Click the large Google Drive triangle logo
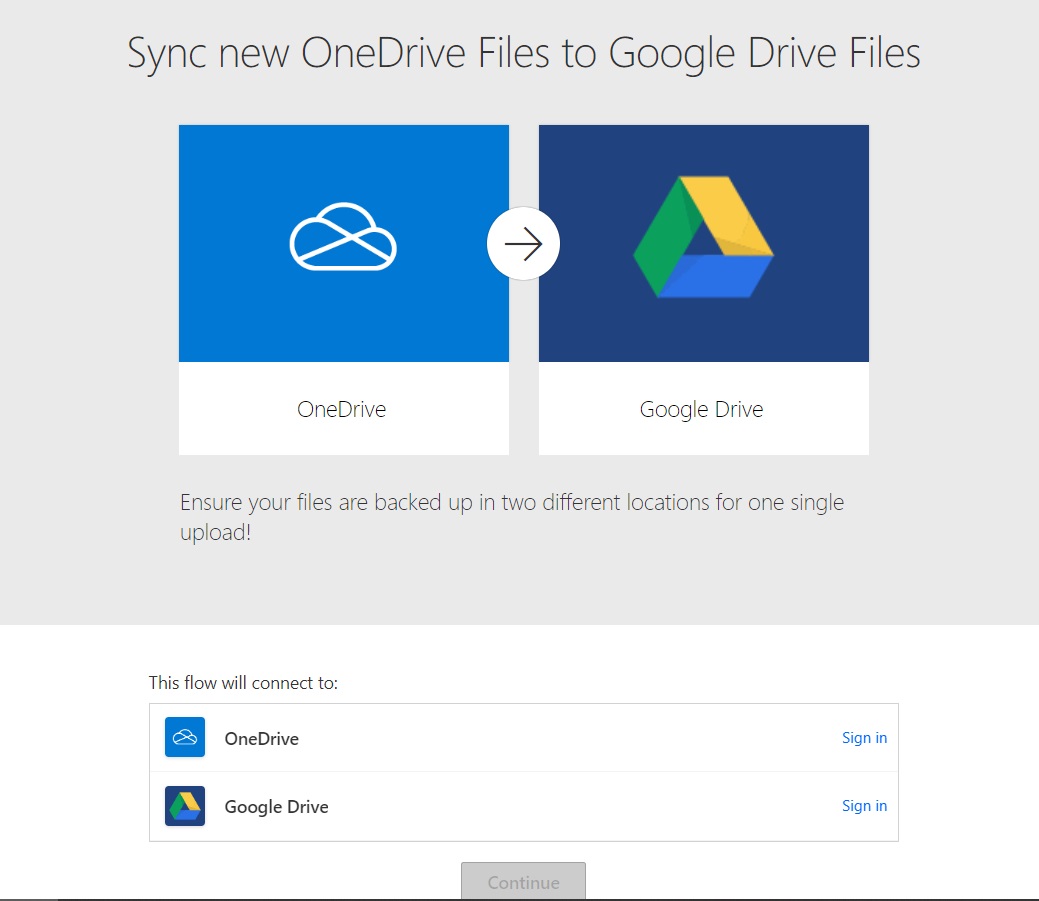The width and height of the screenshot is (1039, 901). pos(704,237)
